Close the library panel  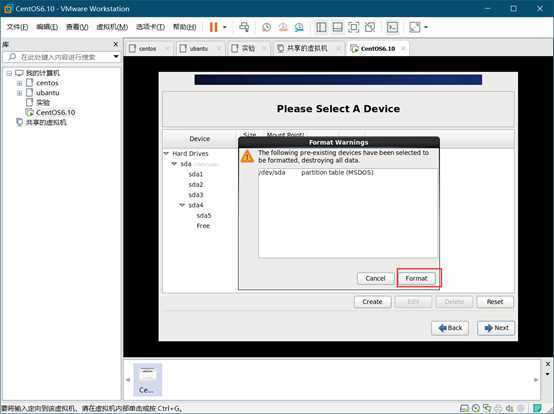pos(116,44)
